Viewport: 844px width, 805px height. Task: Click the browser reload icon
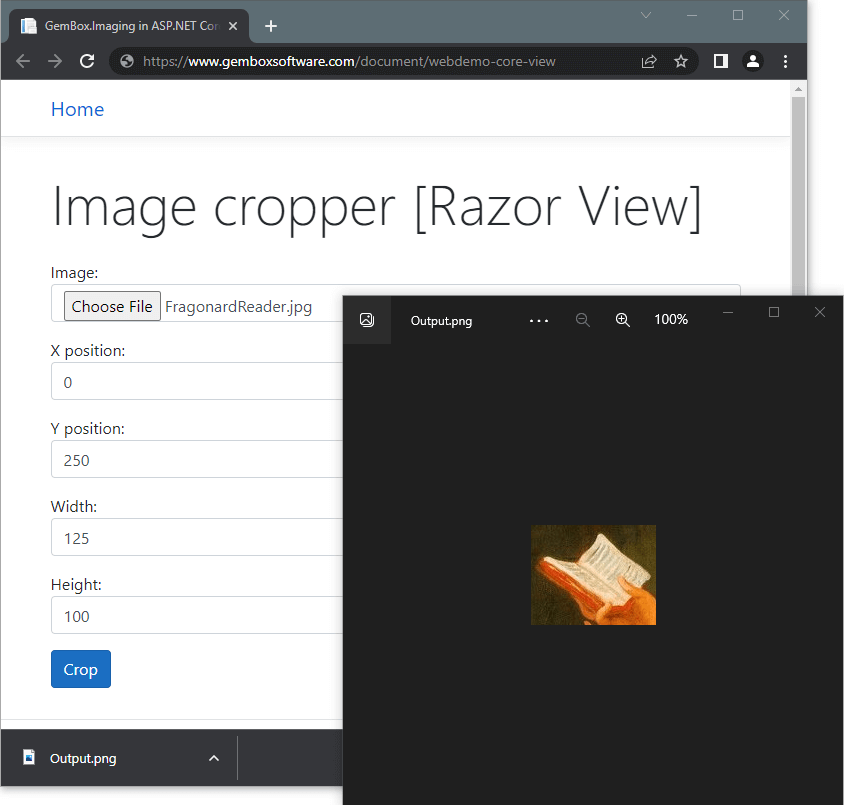87,61
